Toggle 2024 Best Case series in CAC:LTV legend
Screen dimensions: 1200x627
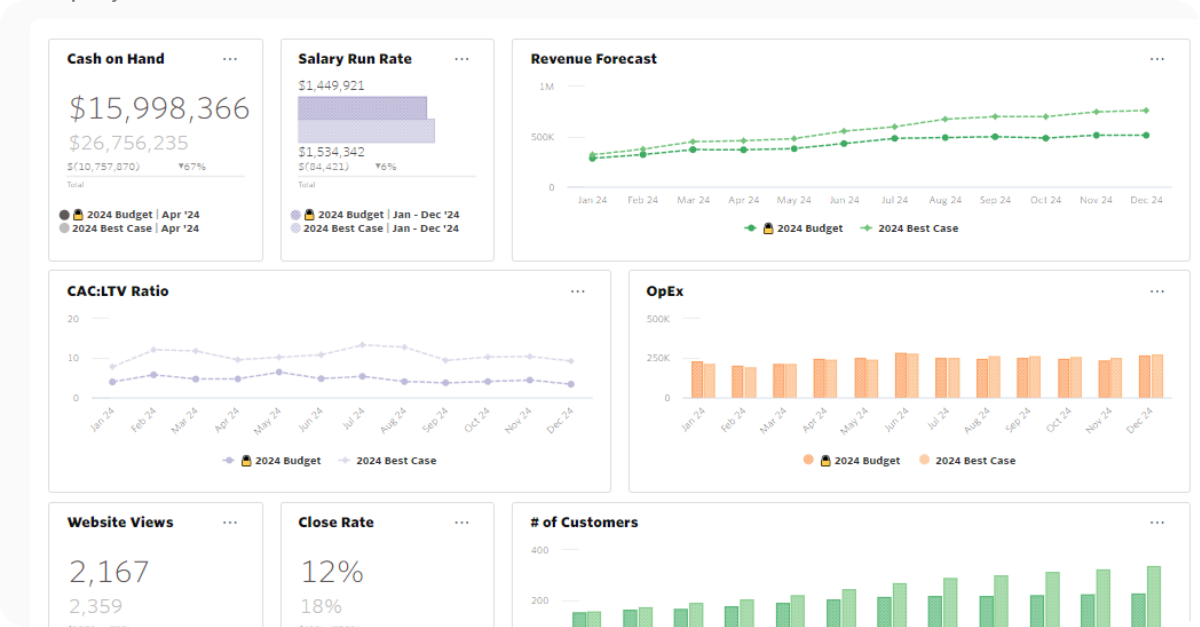tap(387, 461)
